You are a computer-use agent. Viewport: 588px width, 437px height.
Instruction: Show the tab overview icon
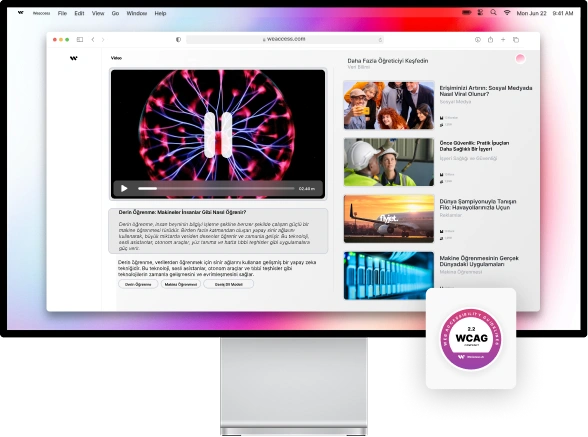[516, 39]
